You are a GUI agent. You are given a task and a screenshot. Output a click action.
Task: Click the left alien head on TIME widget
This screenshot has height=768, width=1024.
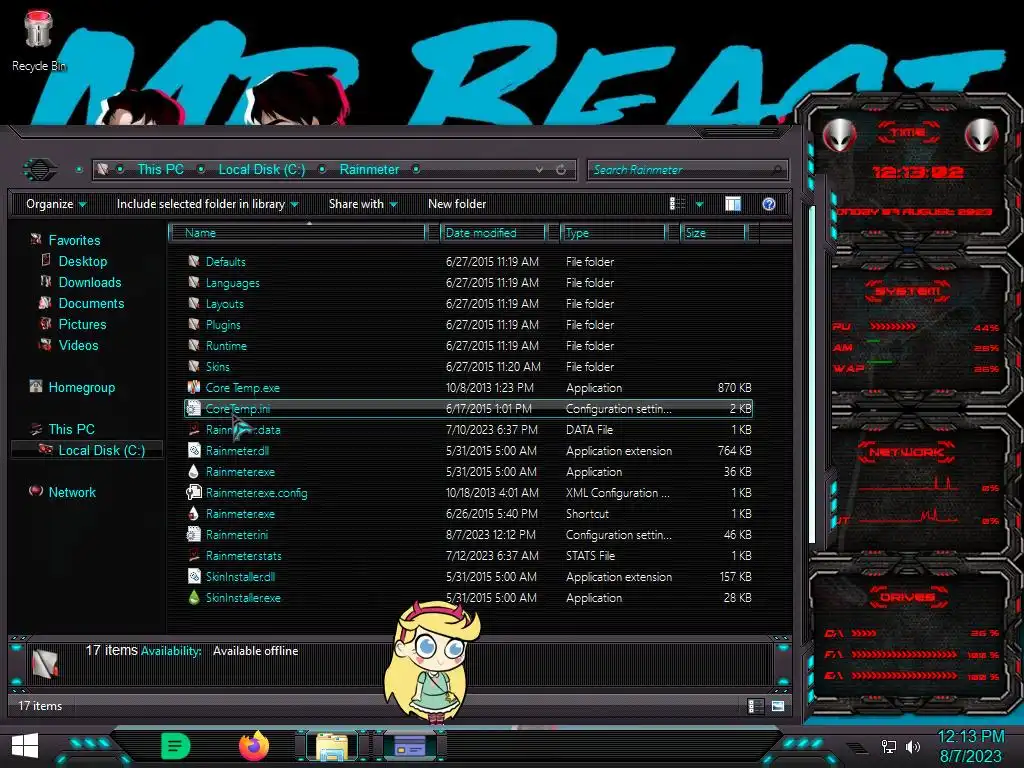tap(839, 135)
